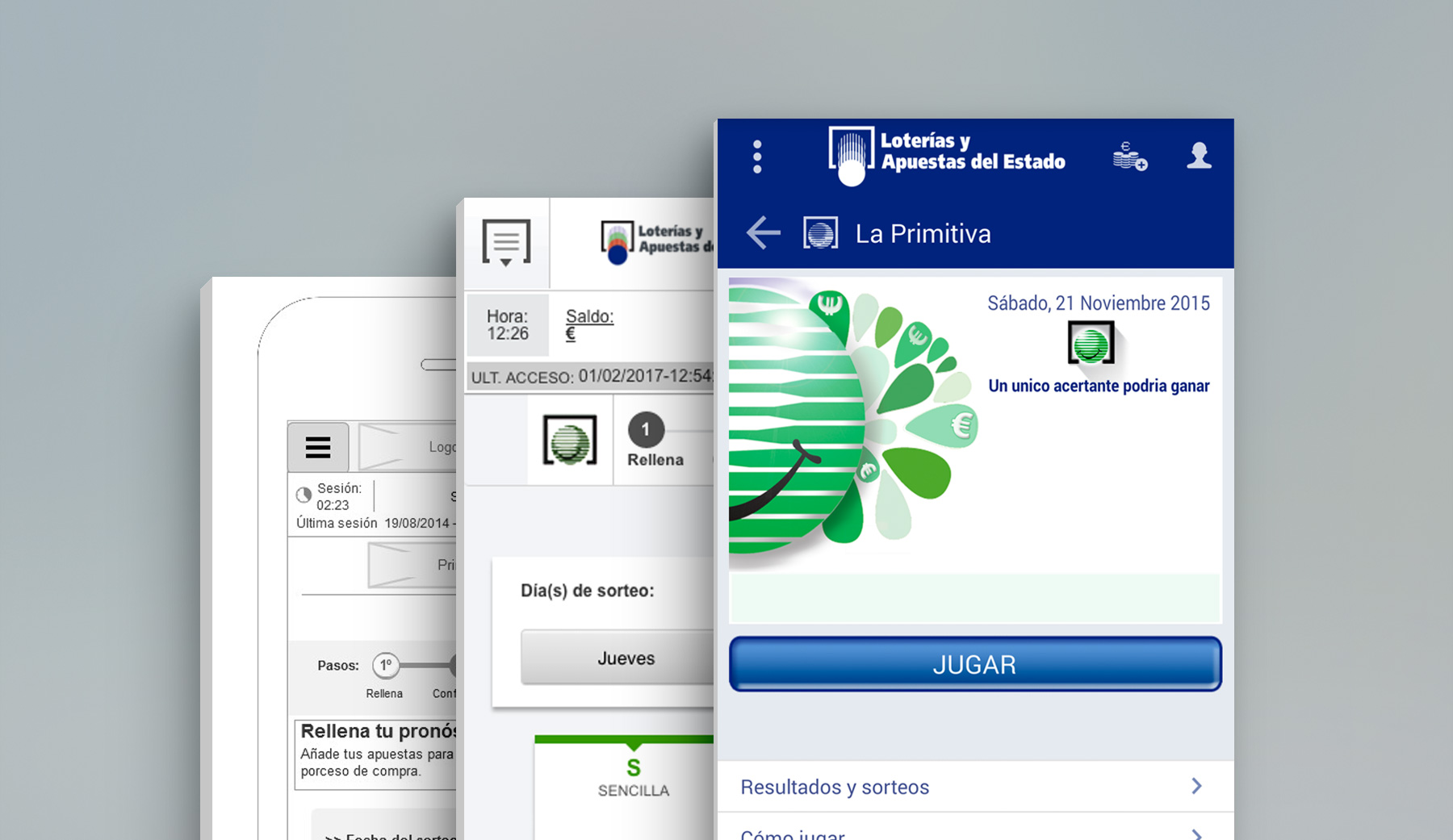Open the add funds coins icon

(x=1130, y=156)
